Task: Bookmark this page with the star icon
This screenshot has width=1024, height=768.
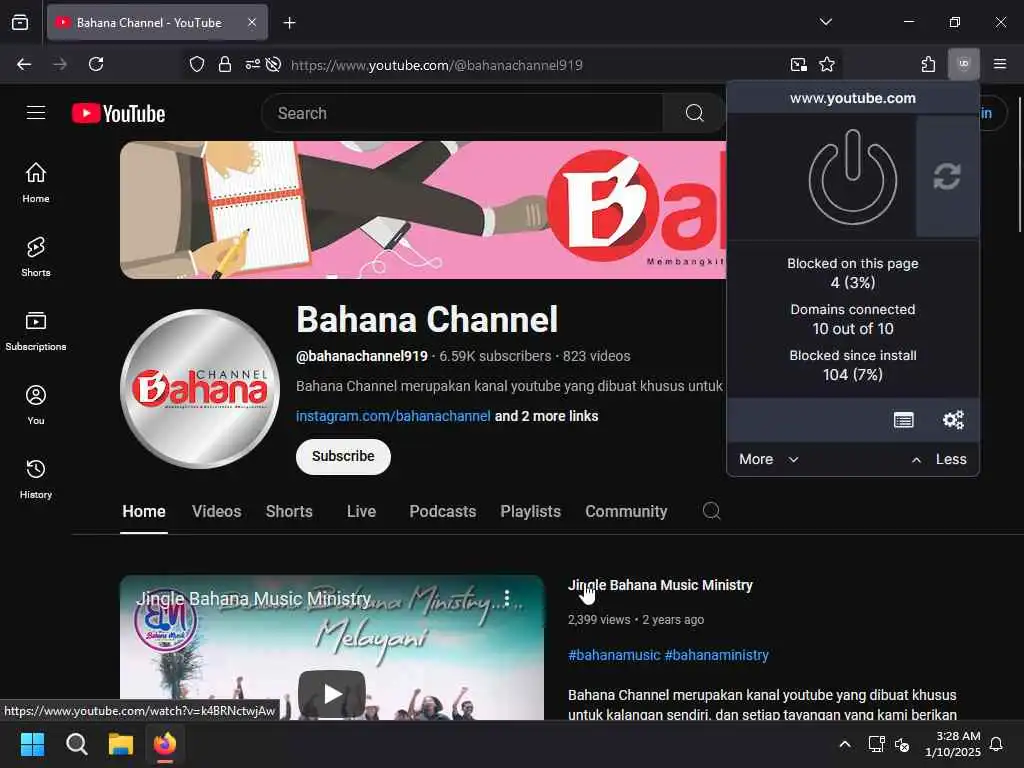Action: (x=827, y=64)
